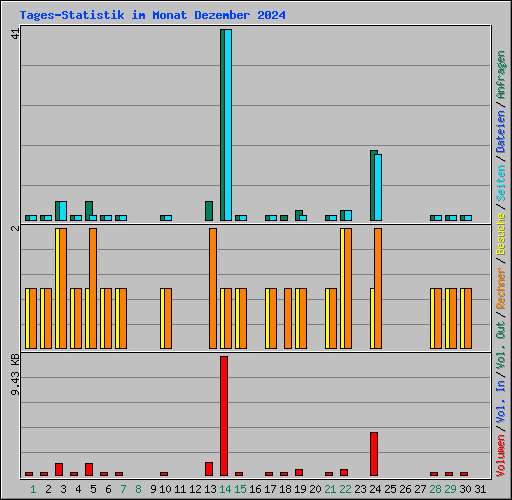The image size is (512, 500).
Task: Click the orange bar for day 5
Action: [x=93, y=289]
